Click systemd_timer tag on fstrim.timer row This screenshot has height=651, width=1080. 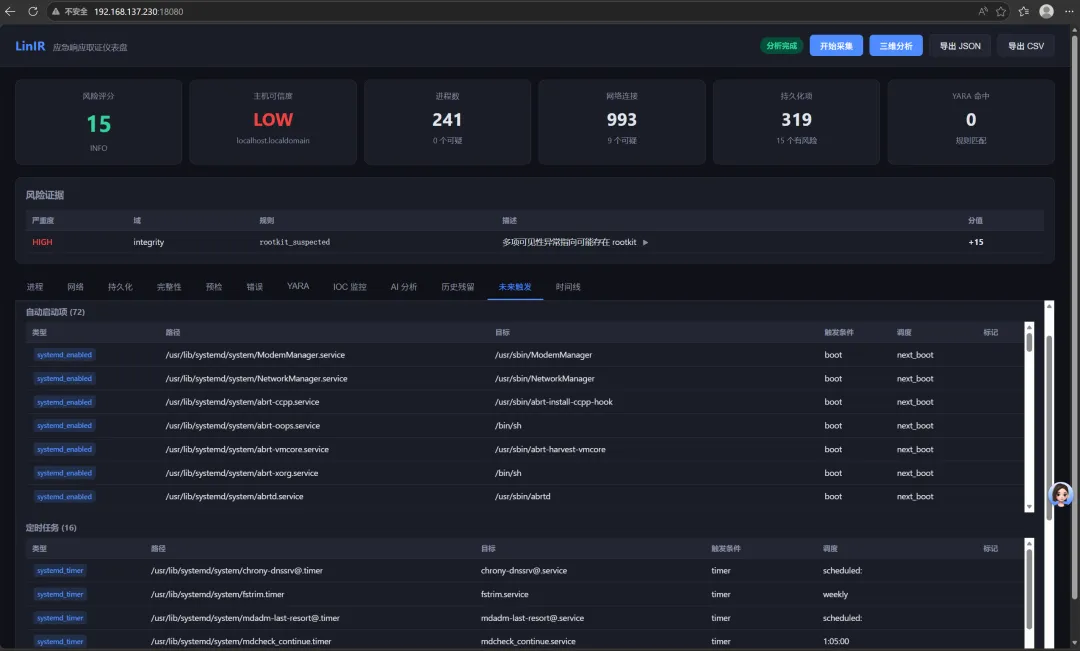point(60,595)
